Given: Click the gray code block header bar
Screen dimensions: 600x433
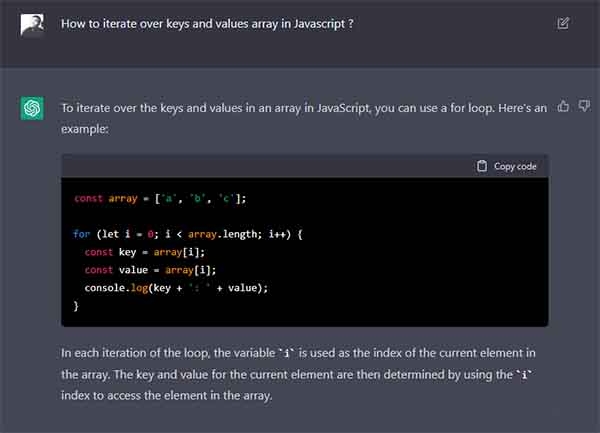Looking at the screenshot, I should (305, 166).
